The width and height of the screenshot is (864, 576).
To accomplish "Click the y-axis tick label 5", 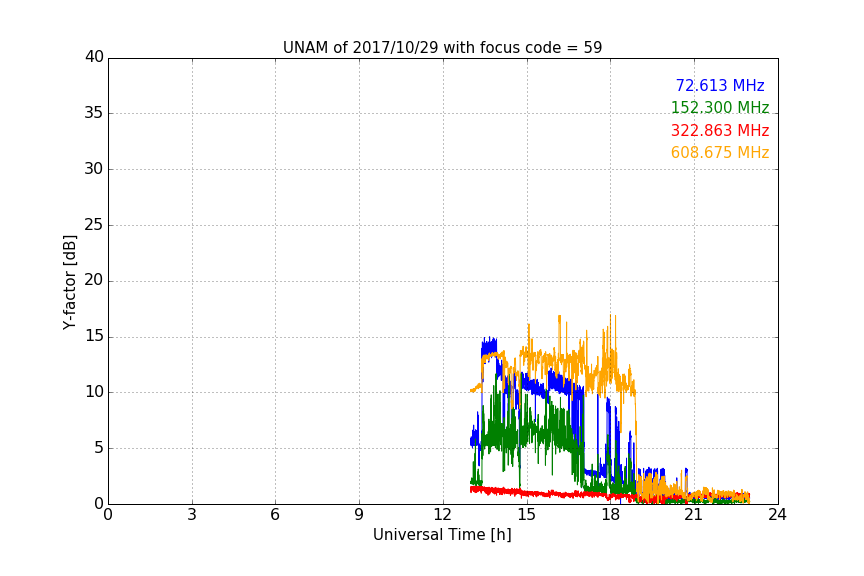I will (x=99, y=448).
